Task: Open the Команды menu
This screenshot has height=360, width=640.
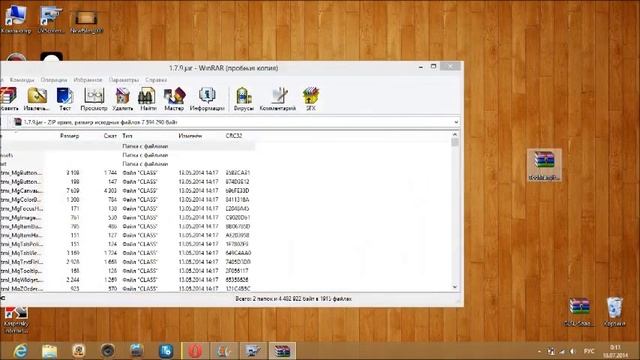Action: coord(22,80)
